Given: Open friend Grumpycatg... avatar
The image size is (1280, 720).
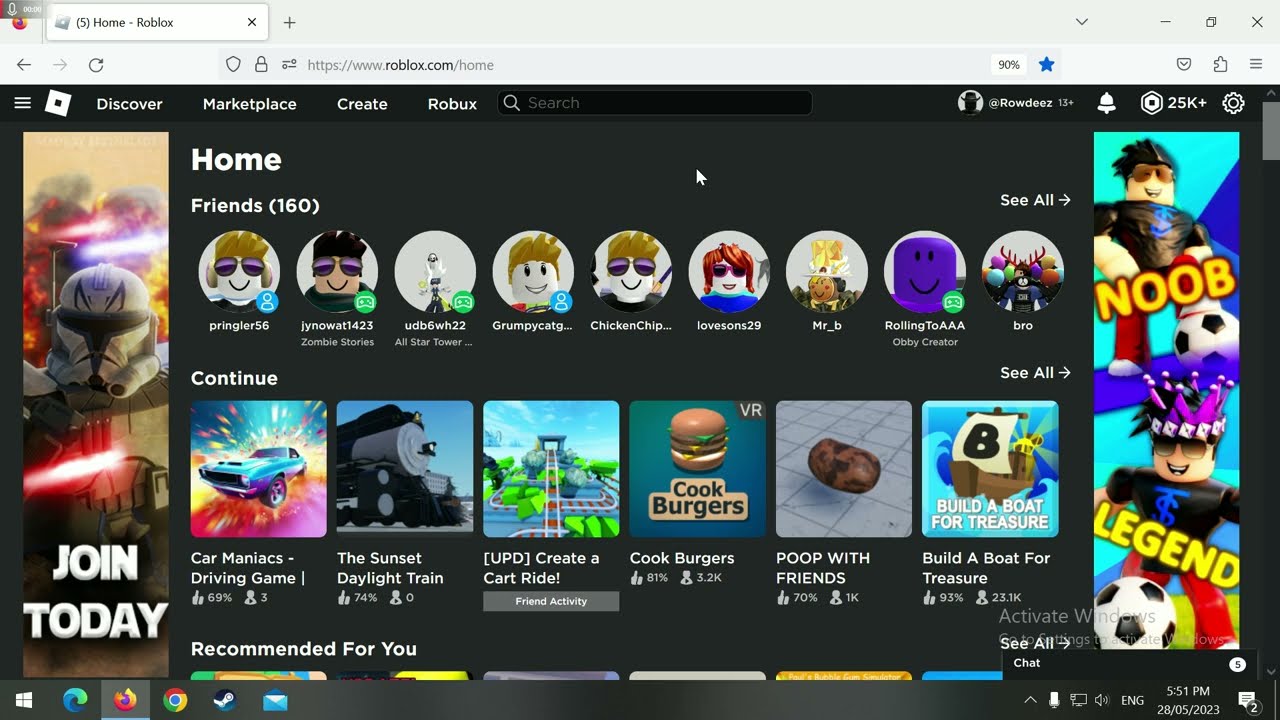Looking at the screenshot, I should (x=533, y=272).
